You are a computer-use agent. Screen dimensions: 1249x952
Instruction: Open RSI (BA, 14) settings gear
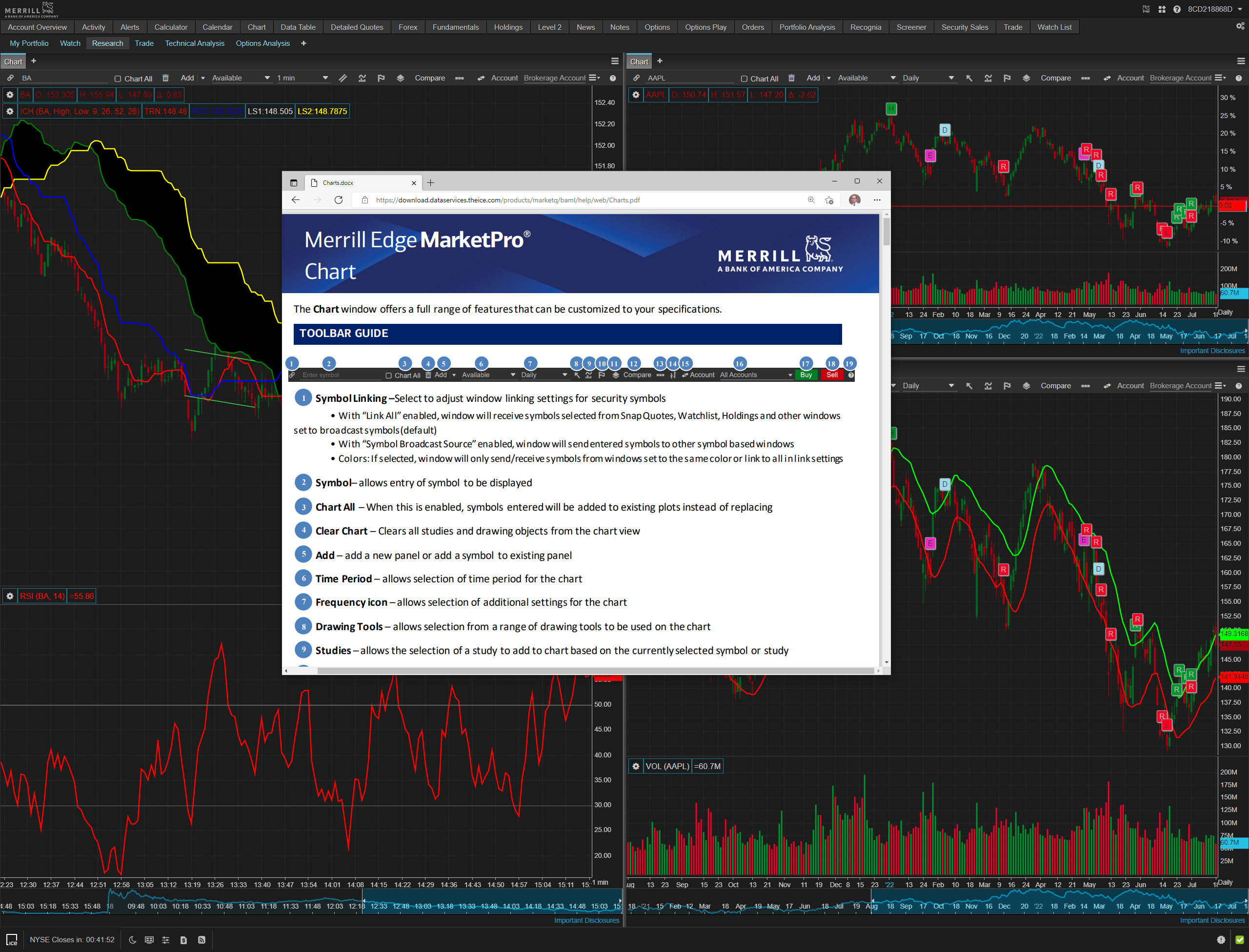click(x=10, y=596)
